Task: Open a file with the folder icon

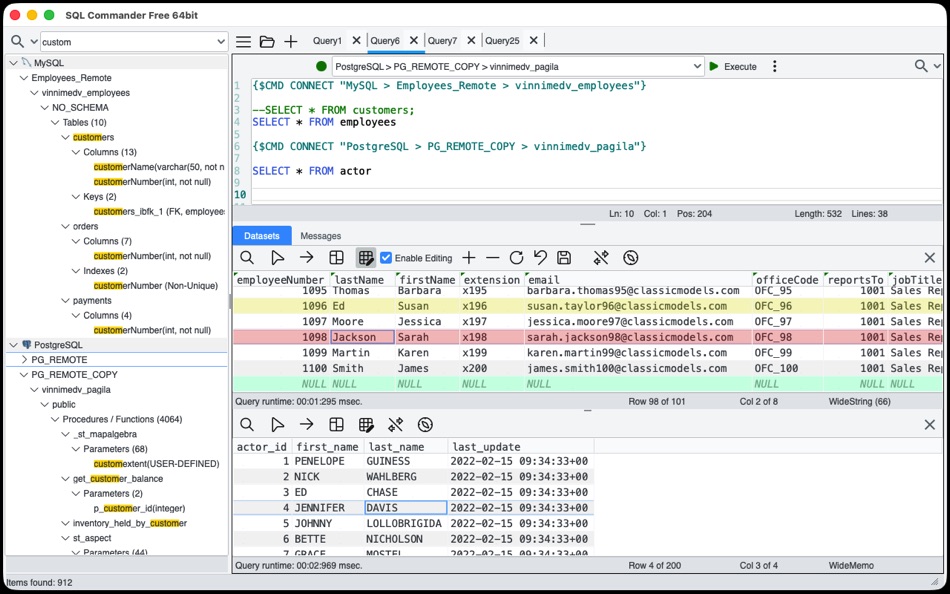Action: click(267, 41)
